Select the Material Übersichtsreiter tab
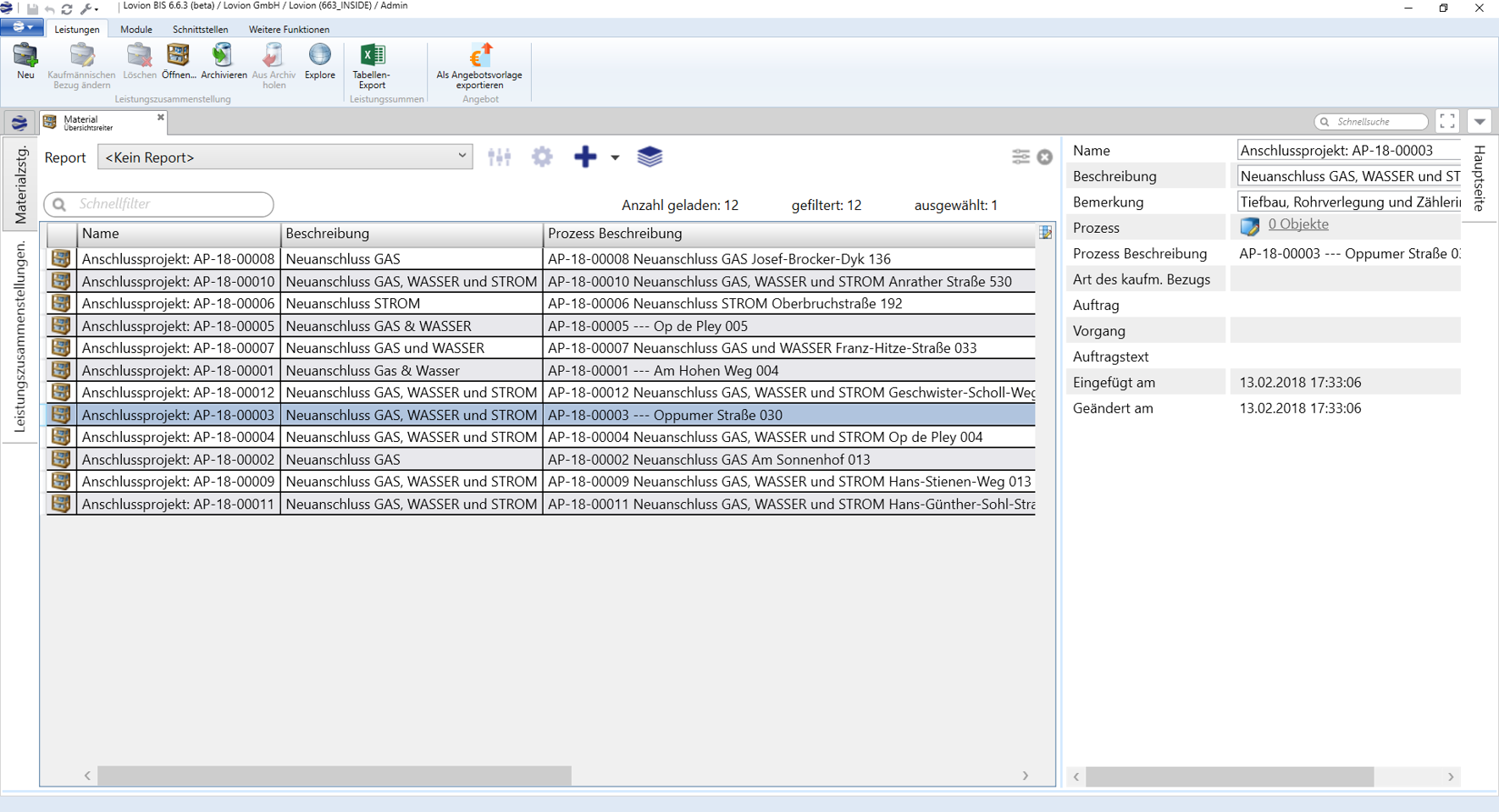This screenshot has width=1499, height=812. click(102, 123)
